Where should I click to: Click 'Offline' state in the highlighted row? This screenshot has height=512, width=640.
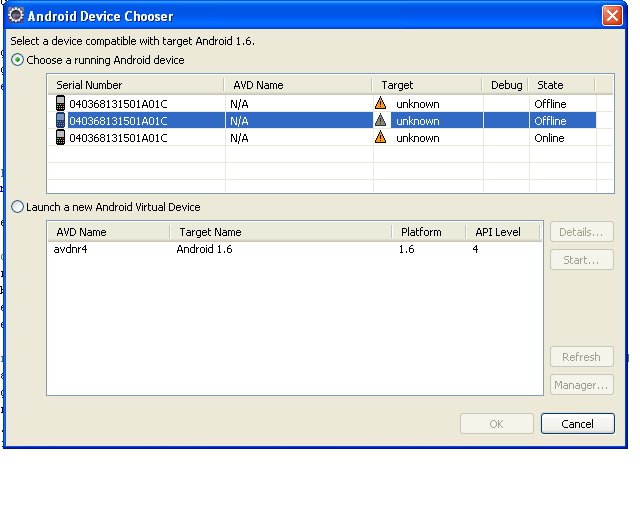click(550, 121)
